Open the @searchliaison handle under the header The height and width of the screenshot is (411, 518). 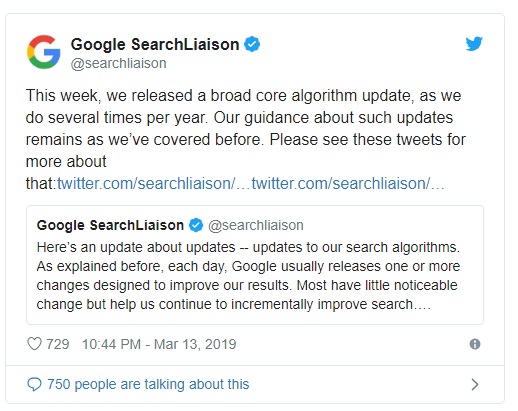[118, 63]
